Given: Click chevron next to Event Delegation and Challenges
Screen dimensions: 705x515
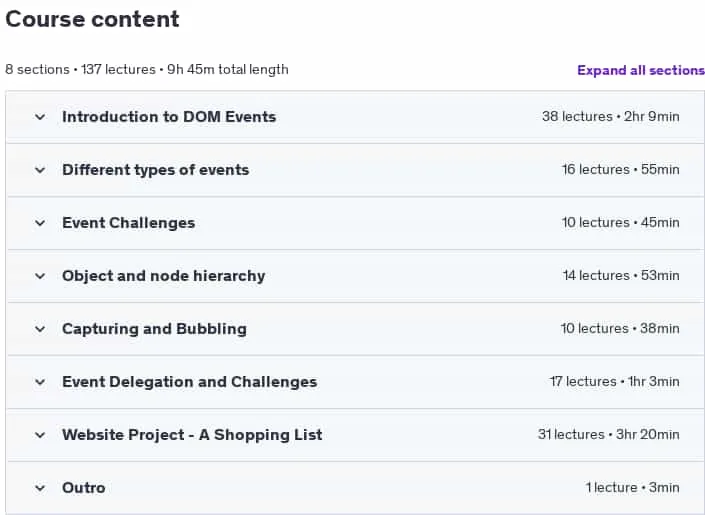Looking at the screenshot, I should click(x=40, y=382).
